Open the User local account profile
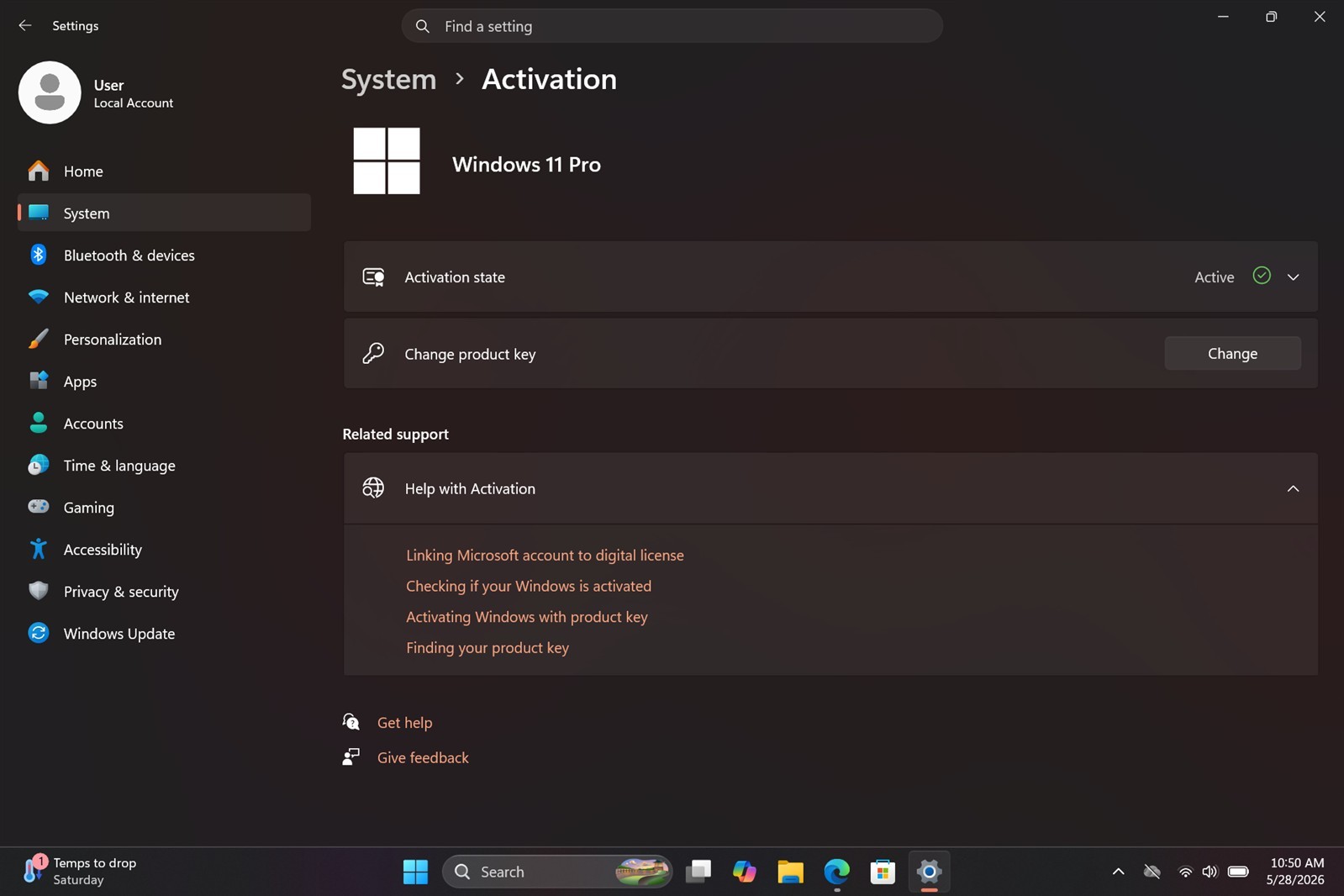1344x896 pixels. point(97,92)
